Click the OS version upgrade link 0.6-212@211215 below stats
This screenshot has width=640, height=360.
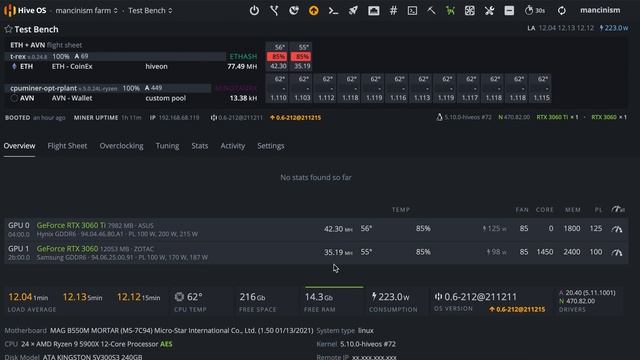(x=517, y=309)
